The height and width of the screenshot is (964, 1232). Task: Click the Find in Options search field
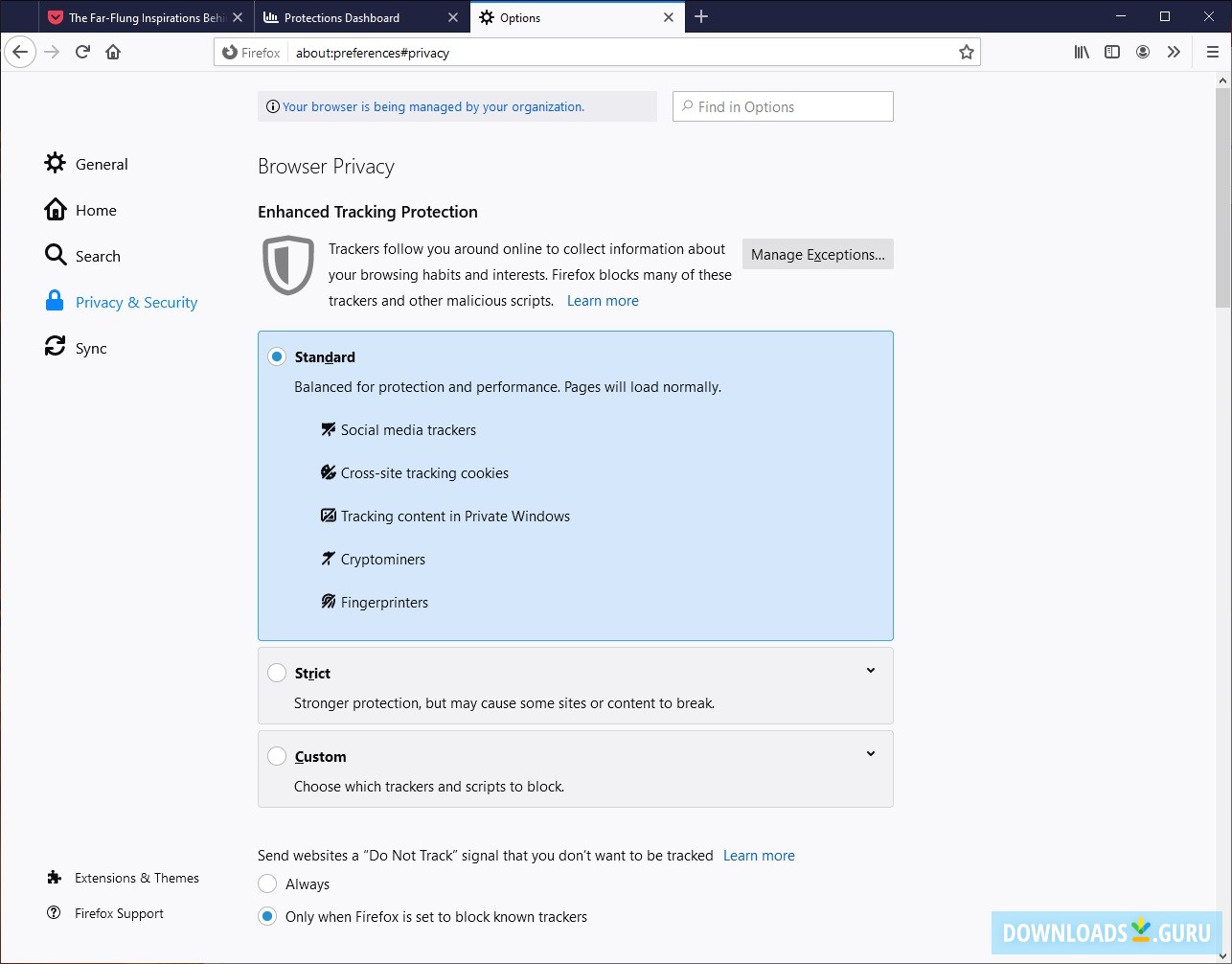click(782, 106)
